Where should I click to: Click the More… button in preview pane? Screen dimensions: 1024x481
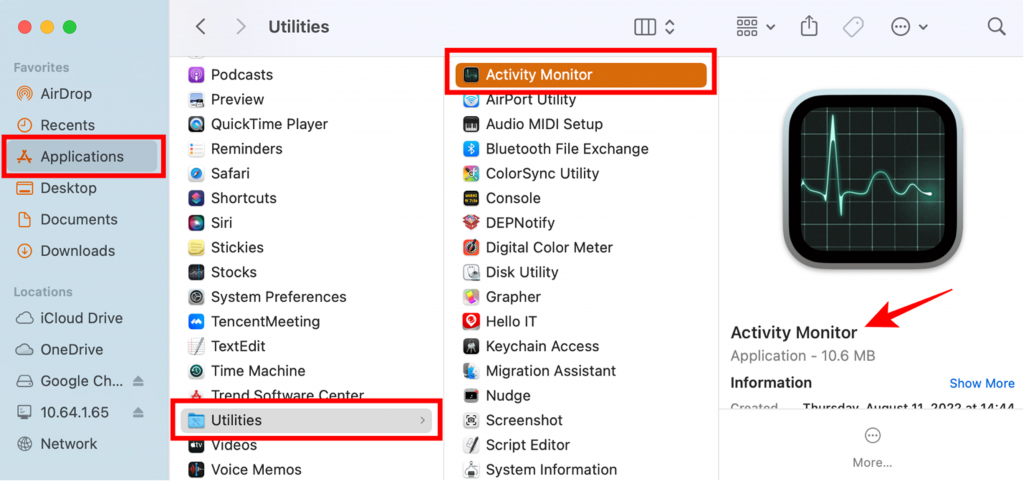click(872, 446)
